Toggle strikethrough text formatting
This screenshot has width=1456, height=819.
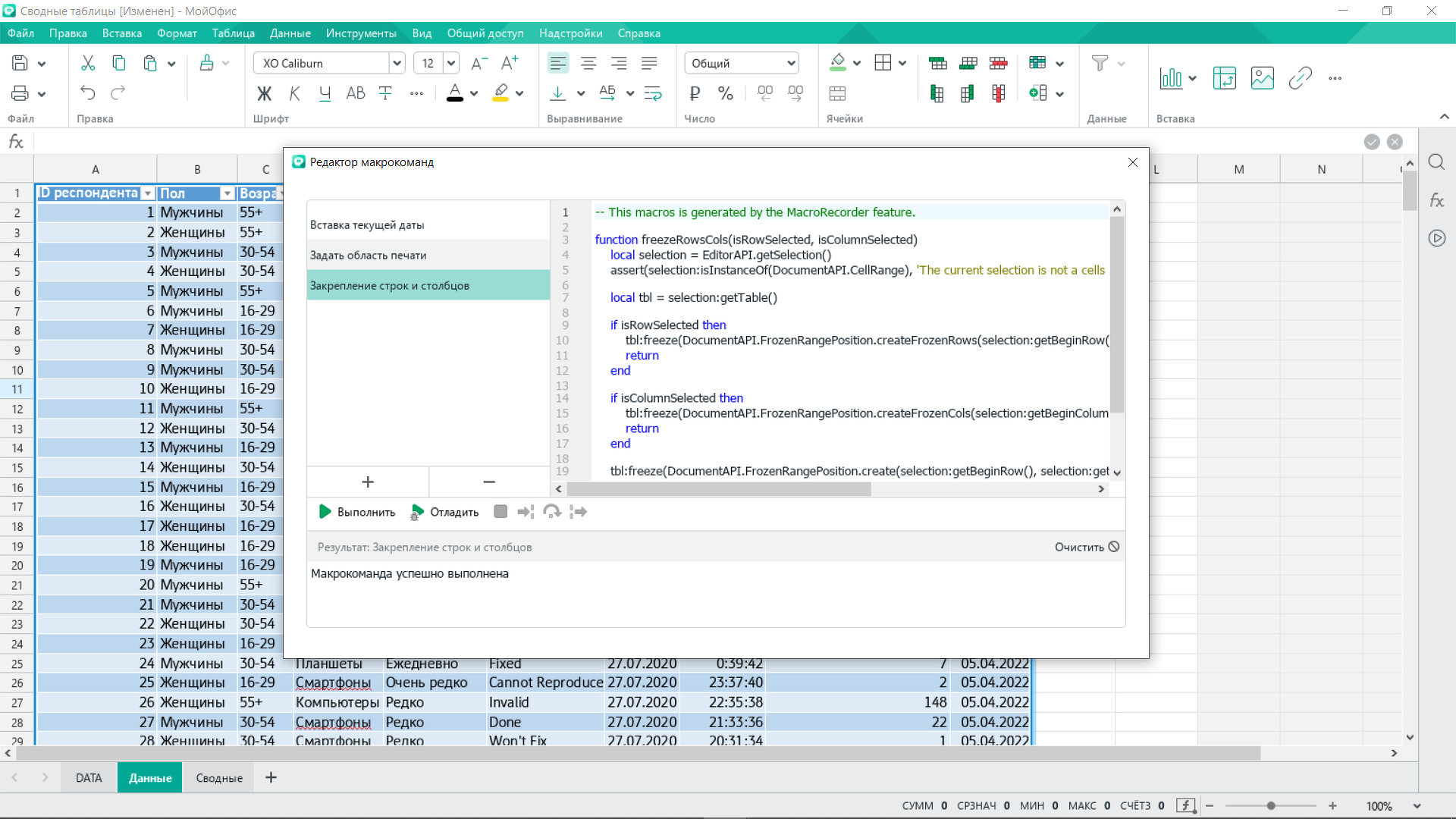[385, 93]
